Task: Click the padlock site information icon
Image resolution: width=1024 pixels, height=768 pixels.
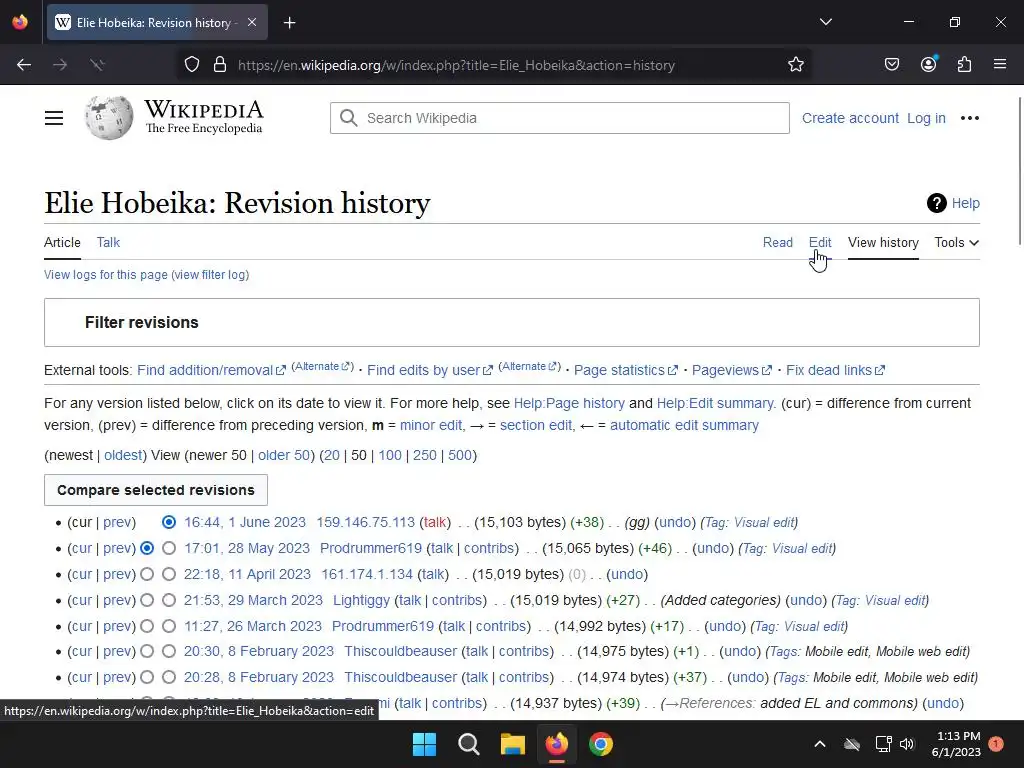Action: click(x=220, y=65)
